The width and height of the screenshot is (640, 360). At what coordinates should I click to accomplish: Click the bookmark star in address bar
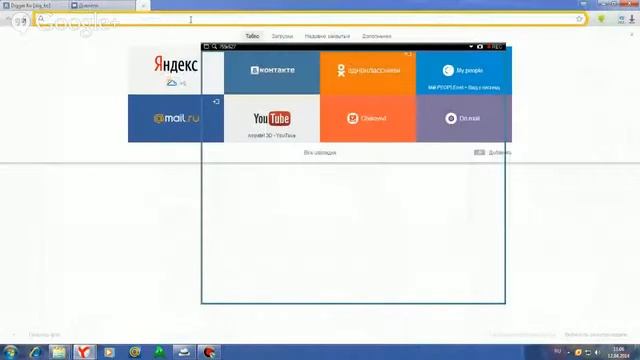[x=579, y=19]
